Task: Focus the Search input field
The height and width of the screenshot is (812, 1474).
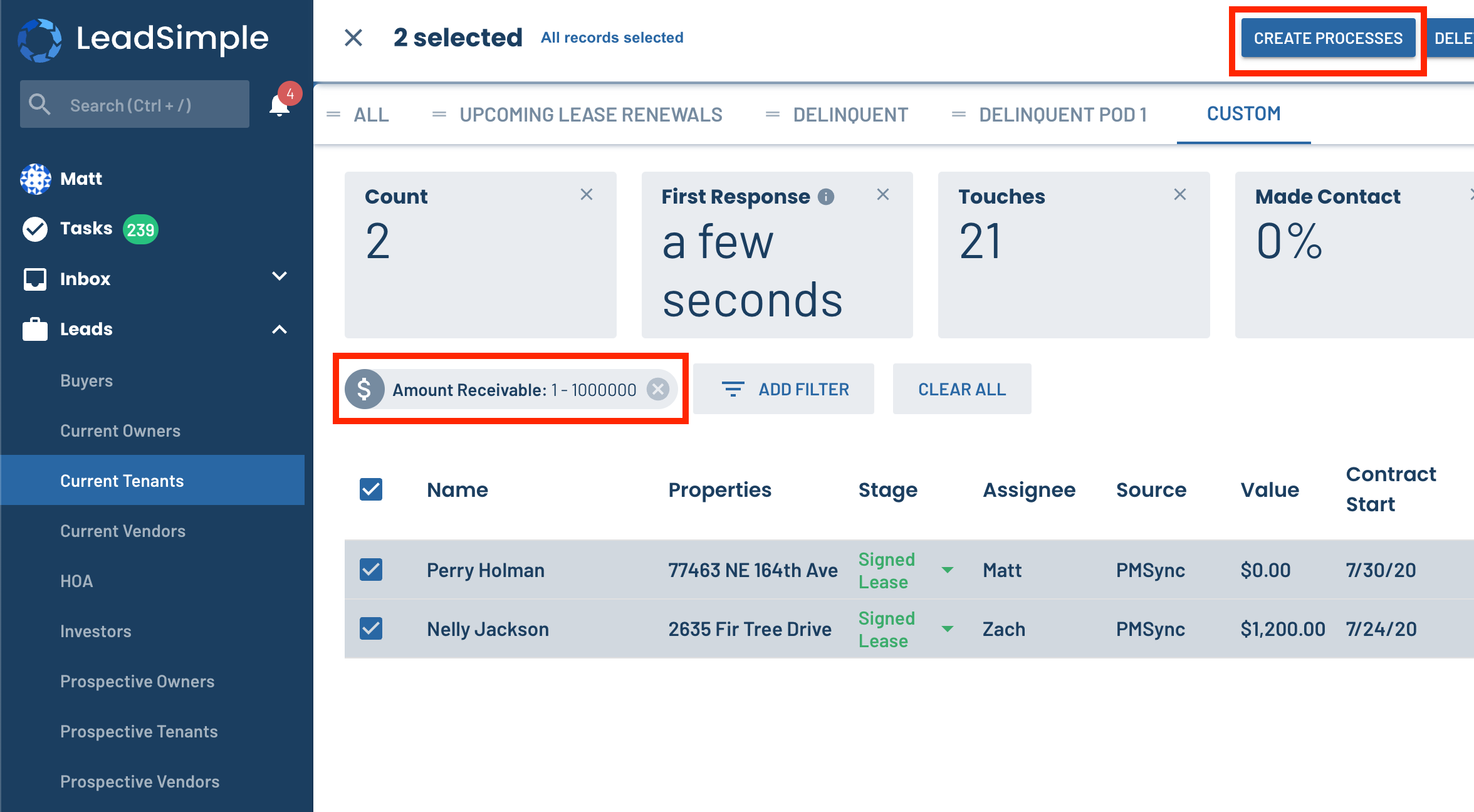Action: tap(135, 104)
